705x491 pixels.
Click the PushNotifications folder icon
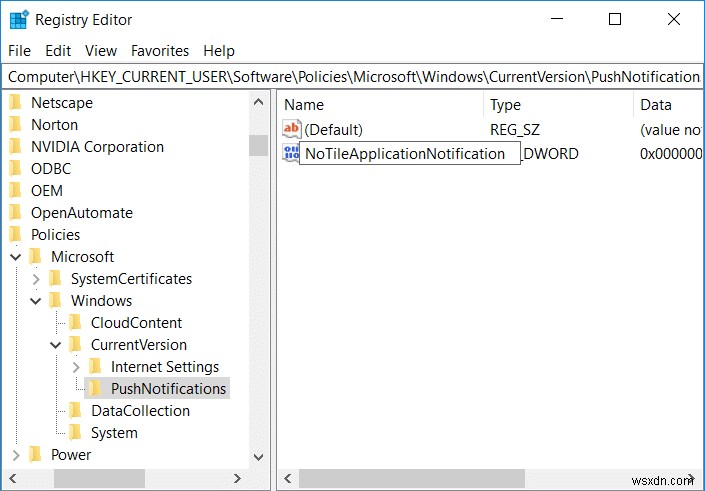[95, 389]
